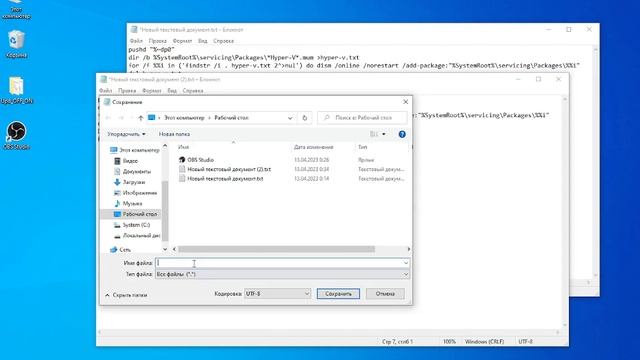Open the Upd OFF ON desktop file
The image size is (640, 360).
click(x=16, y=91)
